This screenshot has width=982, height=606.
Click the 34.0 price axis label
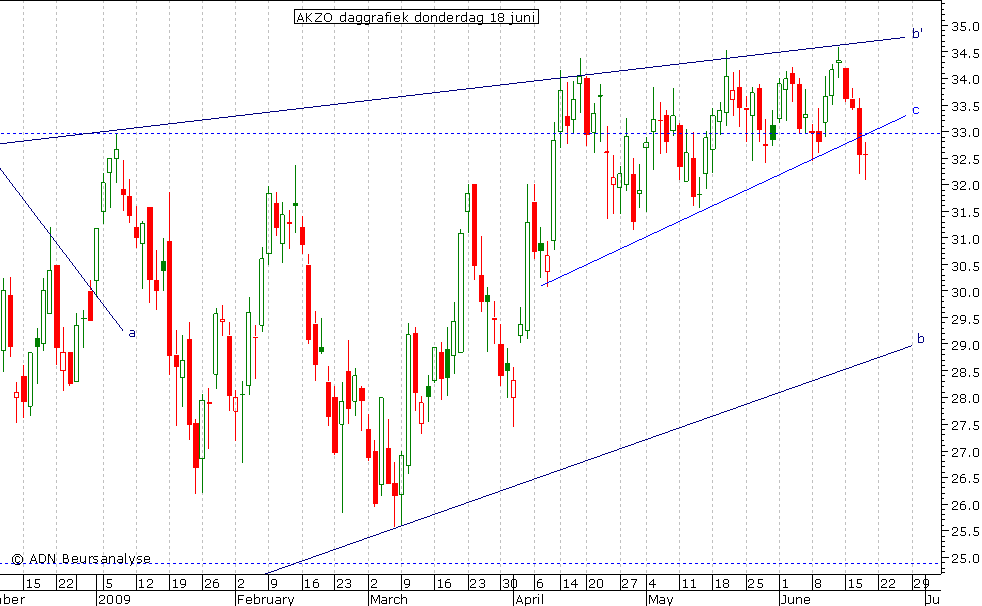[x=965, y=80]
